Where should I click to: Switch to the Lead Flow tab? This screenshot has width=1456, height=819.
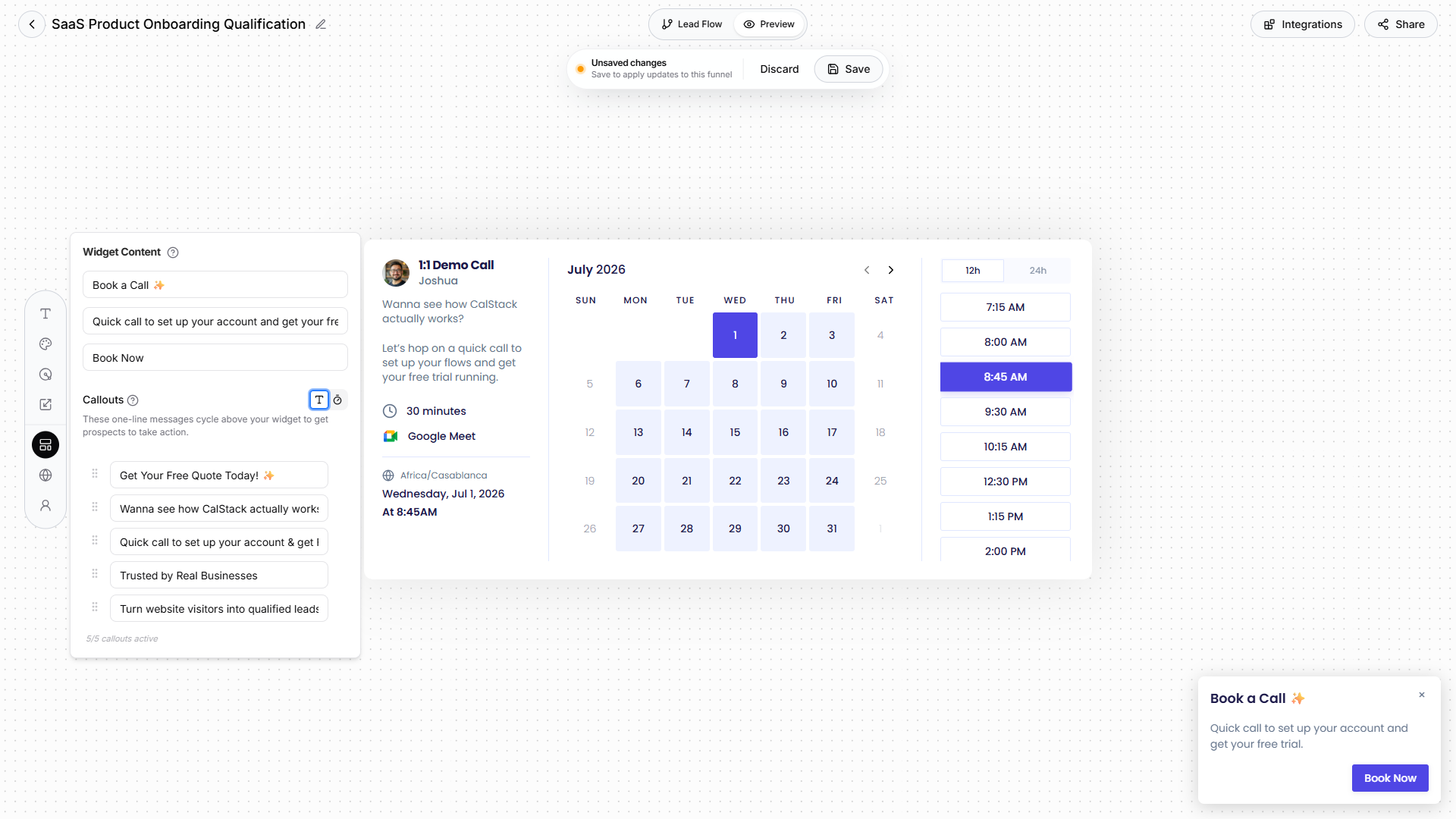(692, 24)
